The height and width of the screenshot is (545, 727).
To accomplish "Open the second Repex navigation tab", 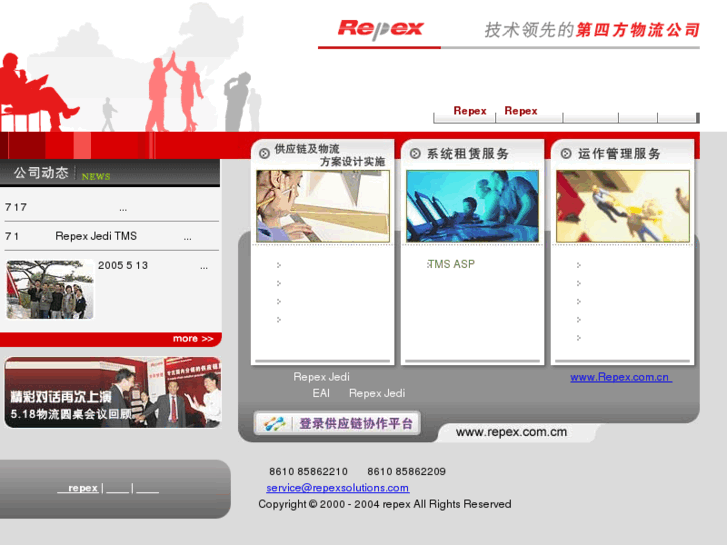I will 521,111.
